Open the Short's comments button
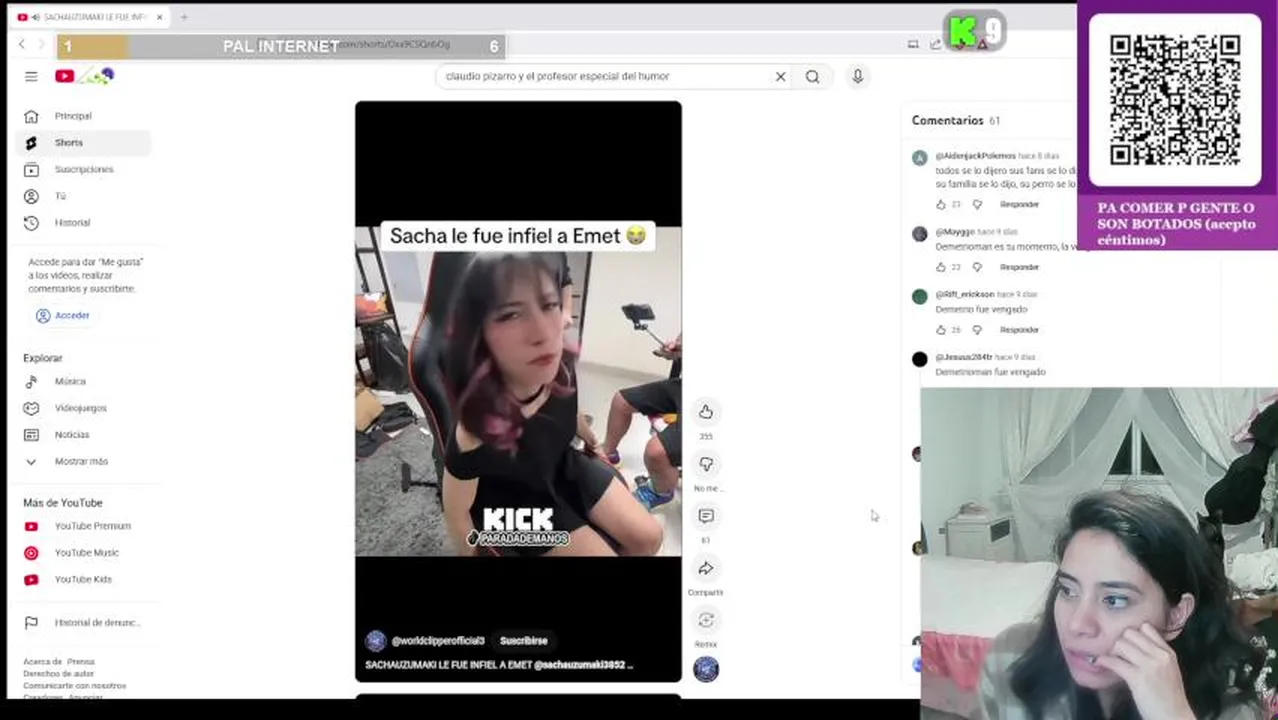The width and height of the screenshot is (1278, 720). point(706,516)
